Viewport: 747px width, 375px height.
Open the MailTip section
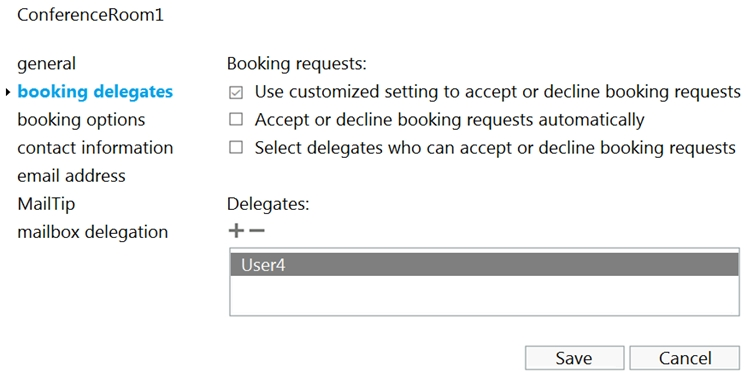pyautogui.click(x=46, y=204)
